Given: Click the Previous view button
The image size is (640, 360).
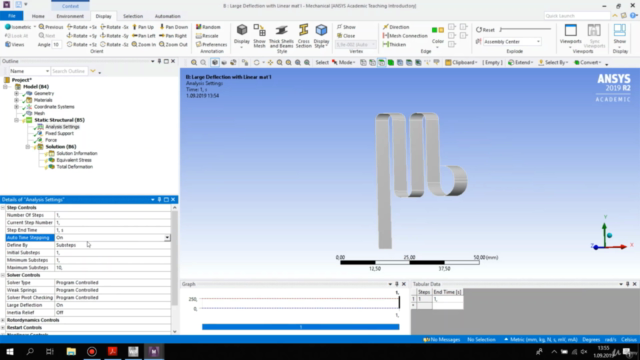Looking at the screenshot, I should tap(51, 27).
